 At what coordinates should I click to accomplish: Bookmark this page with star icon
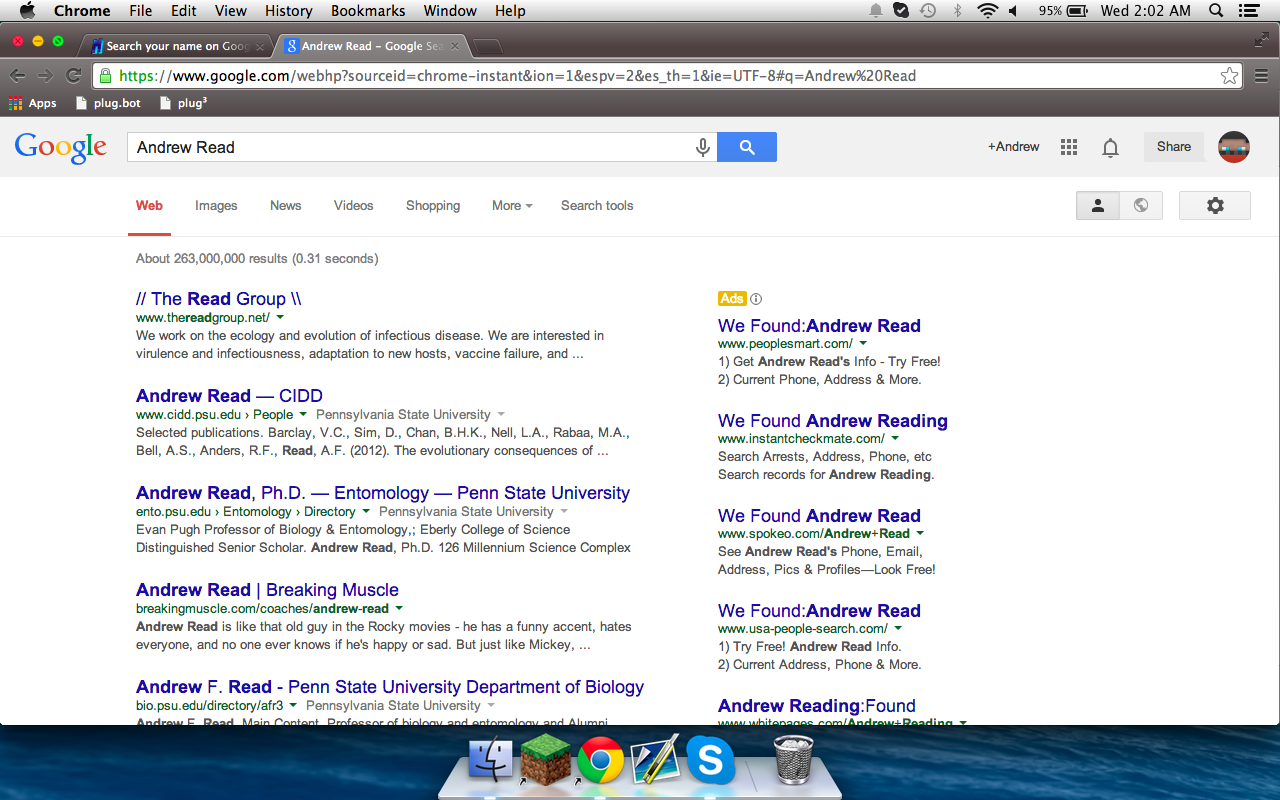1229,76
